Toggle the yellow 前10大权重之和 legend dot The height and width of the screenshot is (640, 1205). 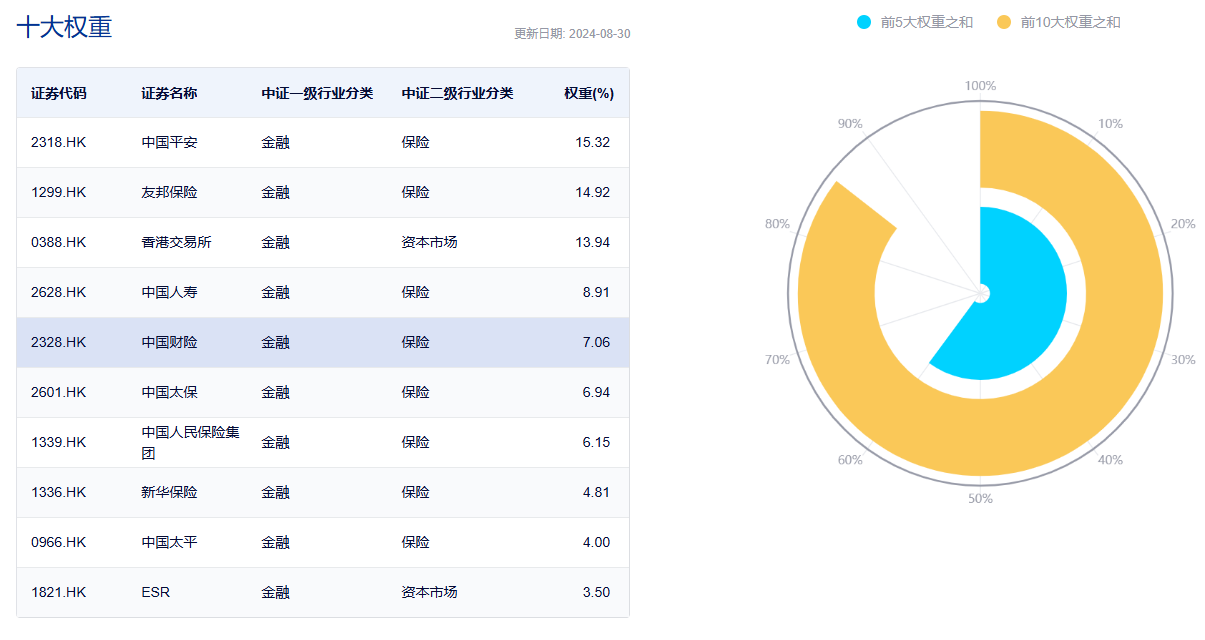pos(1004,22)
